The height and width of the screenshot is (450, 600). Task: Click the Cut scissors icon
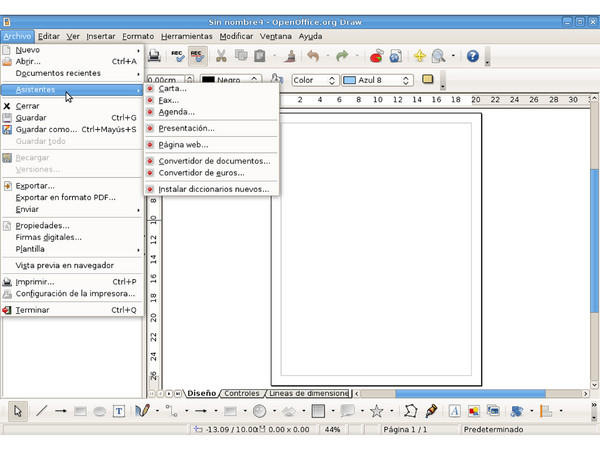pos(221,56)
